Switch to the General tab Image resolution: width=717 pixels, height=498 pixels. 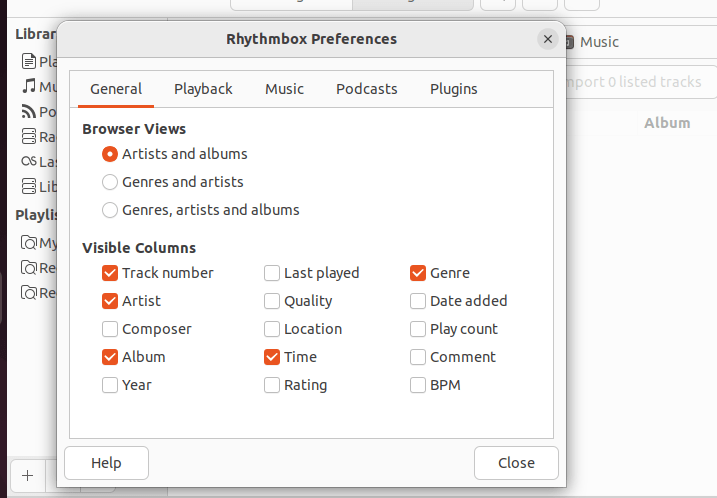tap(116, 89)
